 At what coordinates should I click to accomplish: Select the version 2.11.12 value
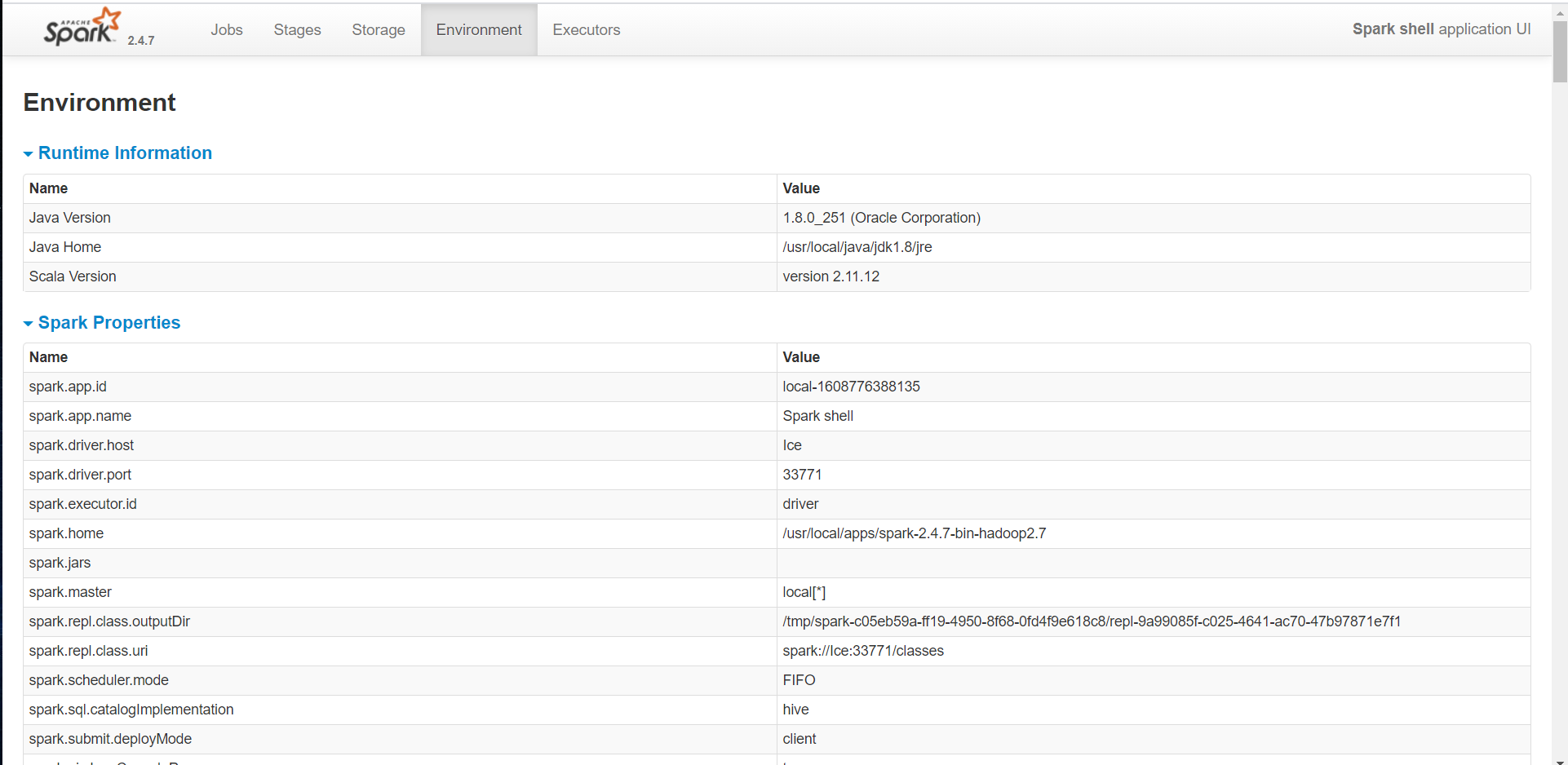[x=831, y=276]
